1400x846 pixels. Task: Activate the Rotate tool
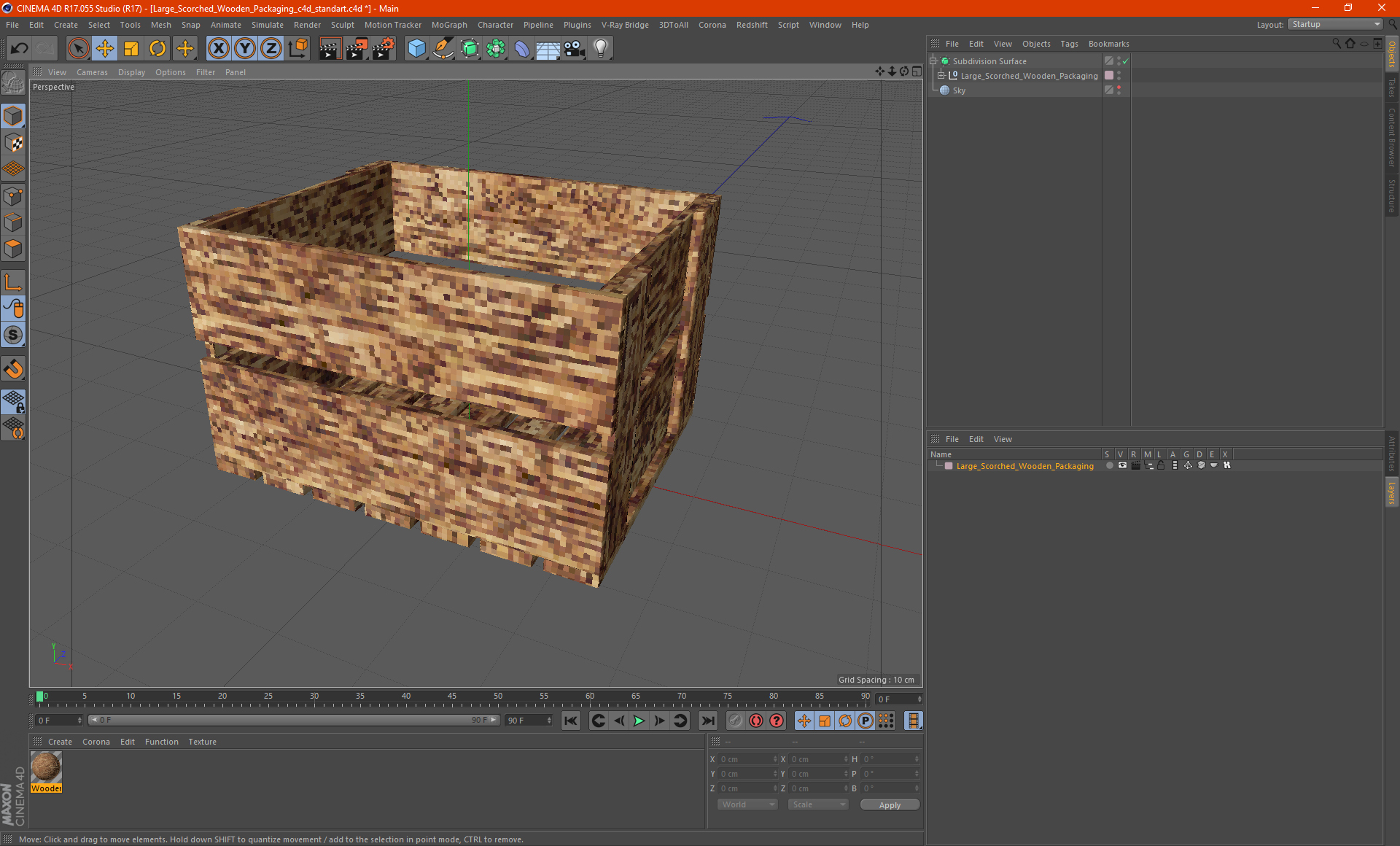pos(157,49)
